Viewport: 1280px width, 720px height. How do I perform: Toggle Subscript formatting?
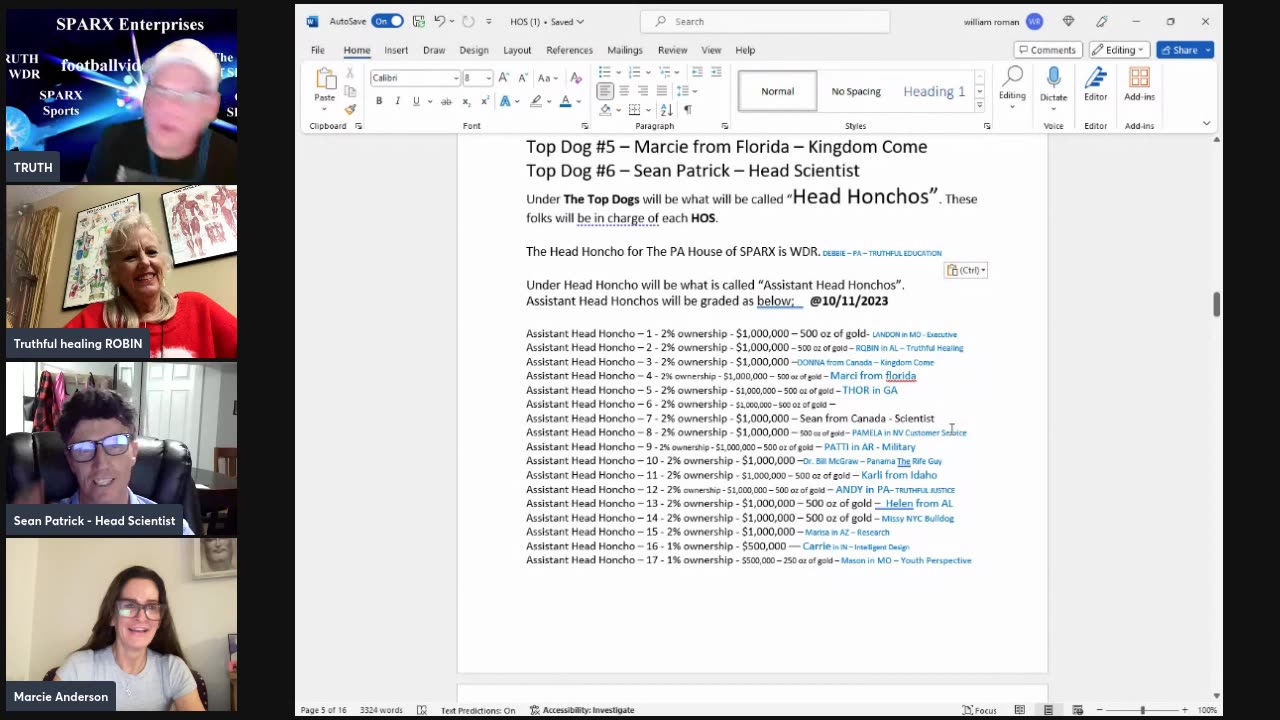point(467,101)
